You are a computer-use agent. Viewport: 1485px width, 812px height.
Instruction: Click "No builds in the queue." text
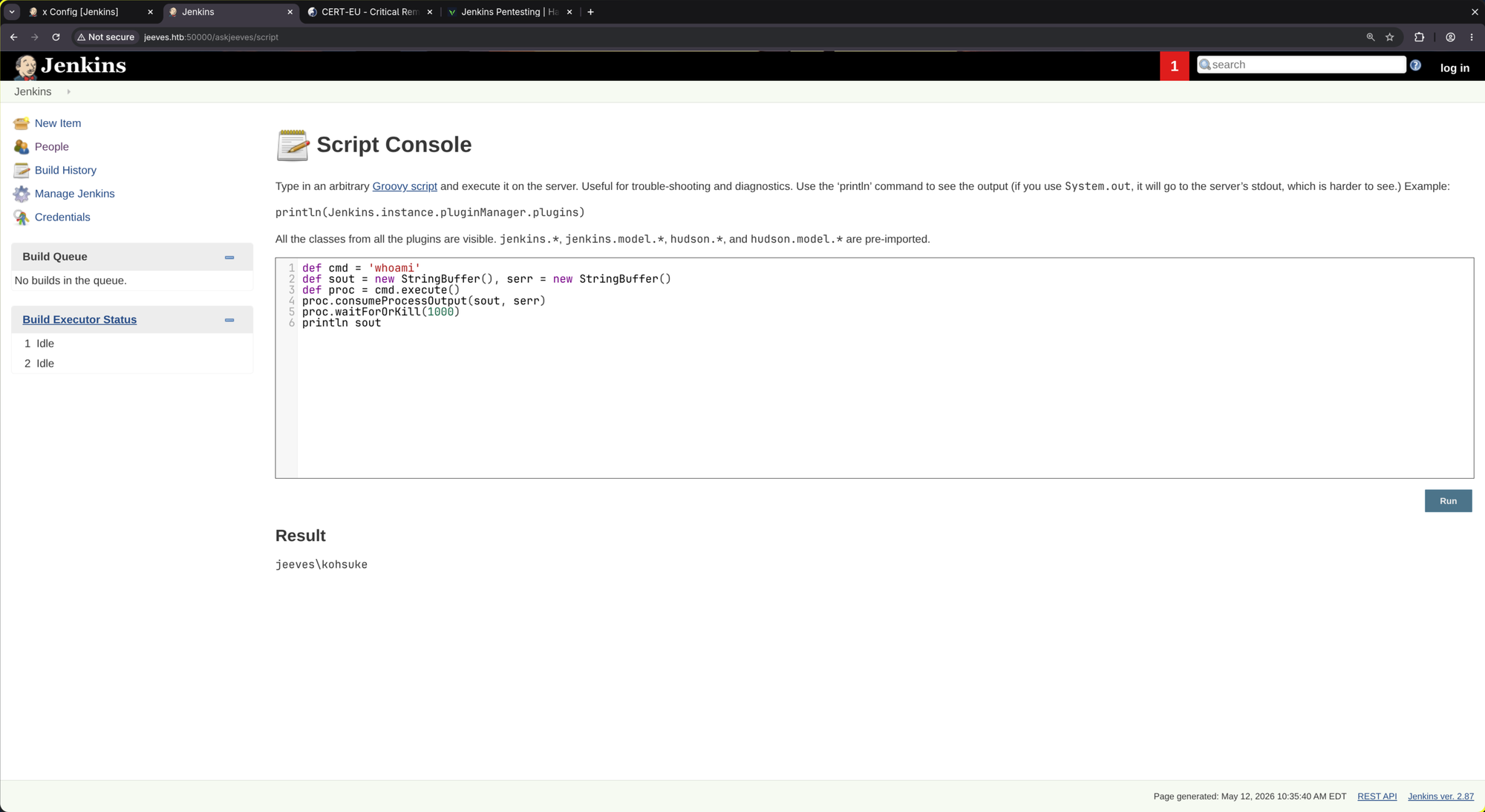coord(71,281)
